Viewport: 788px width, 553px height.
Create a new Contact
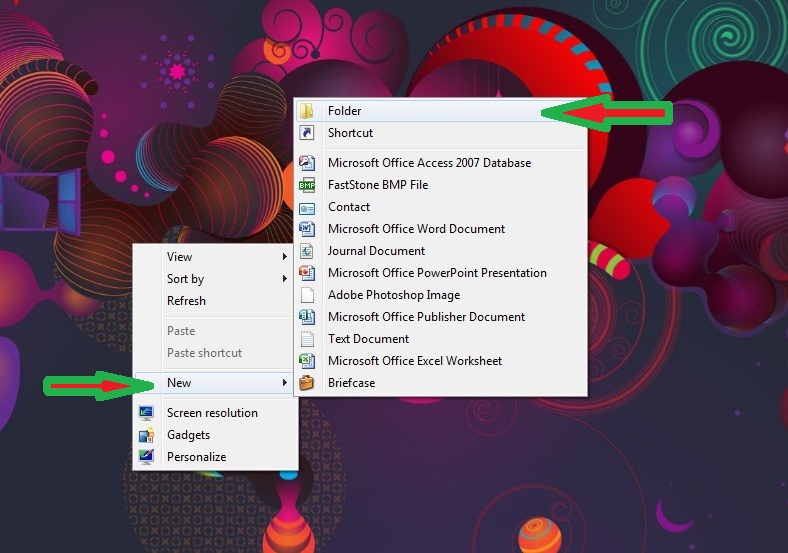[x=440, y=207]
